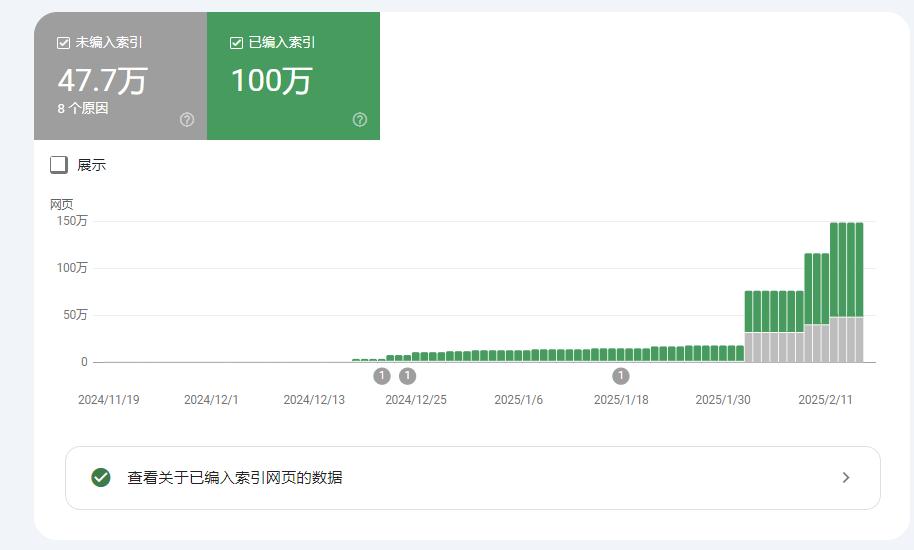This screenshot has width=914, height=550.
Task: Uncheck the 未编入索引 checkbox
Action: [64, 42]
